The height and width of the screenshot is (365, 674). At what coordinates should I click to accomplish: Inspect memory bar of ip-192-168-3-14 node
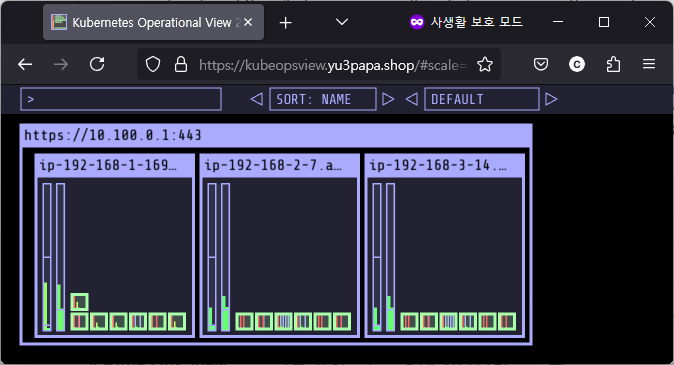coord(391,257)
